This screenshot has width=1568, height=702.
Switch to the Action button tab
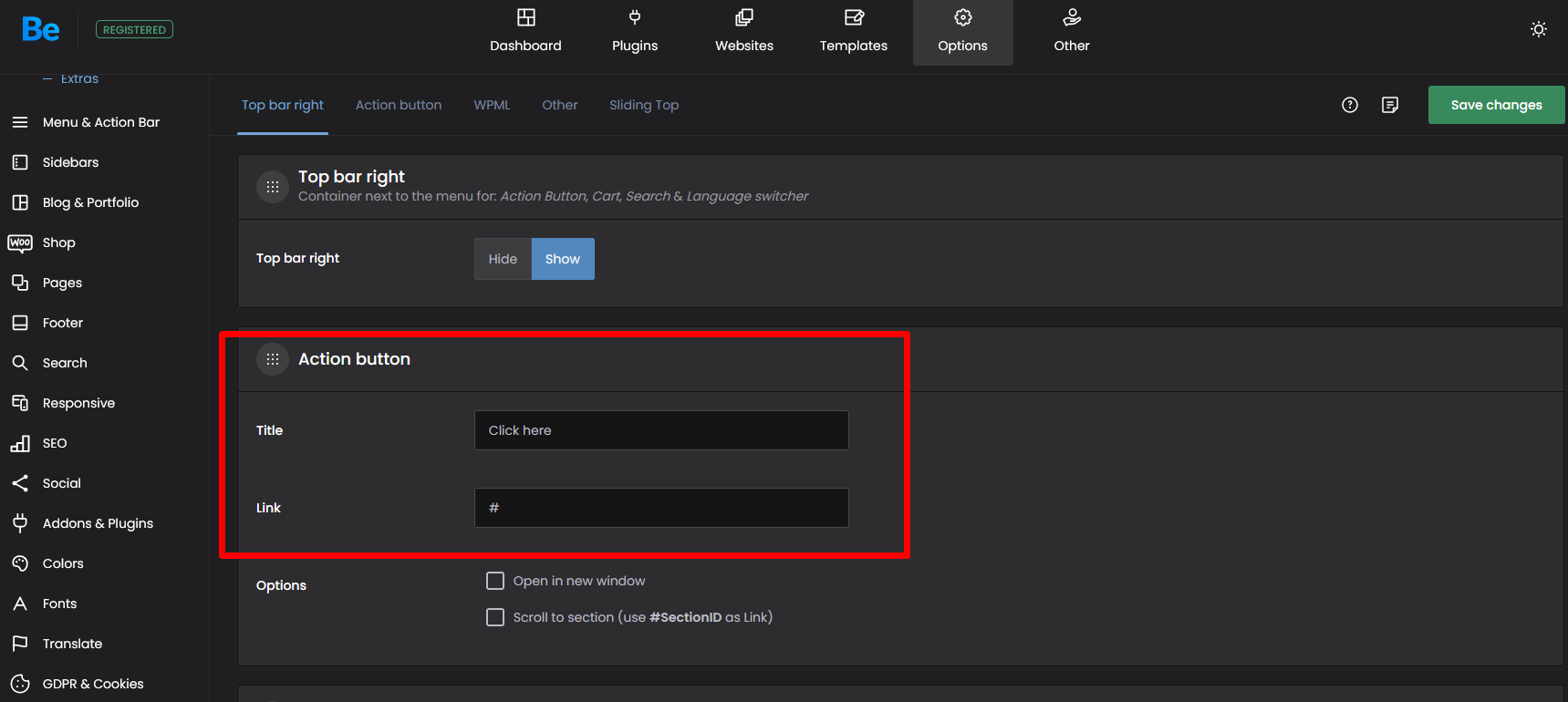pos(399,105)
